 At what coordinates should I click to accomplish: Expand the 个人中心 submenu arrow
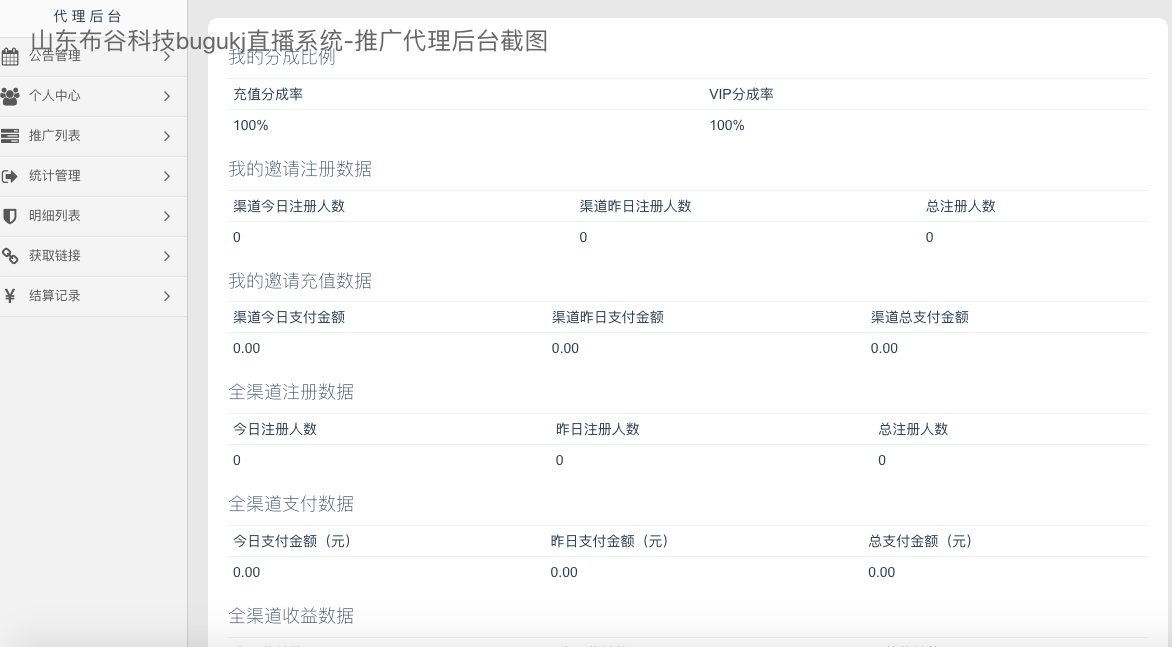coord(167,96)
